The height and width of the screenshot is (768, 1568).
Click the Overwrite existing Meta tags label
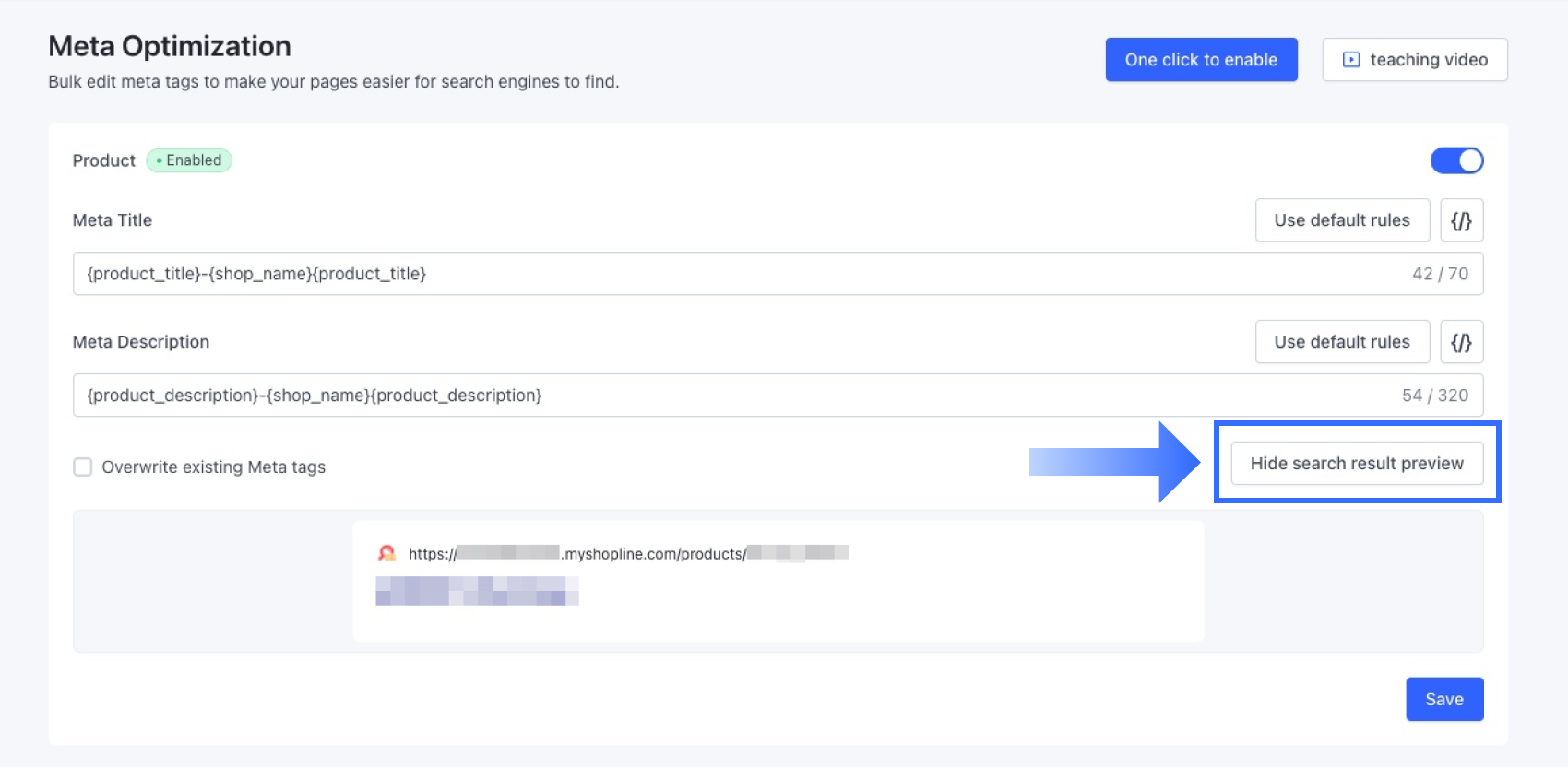coord(213,467)
